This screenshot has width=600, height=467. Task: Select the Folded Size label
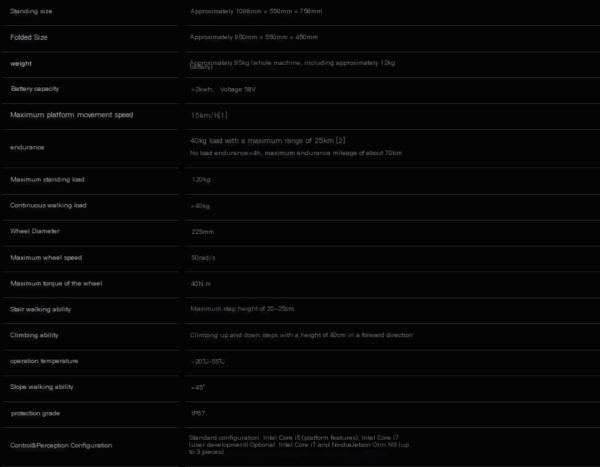coord(29,38)
